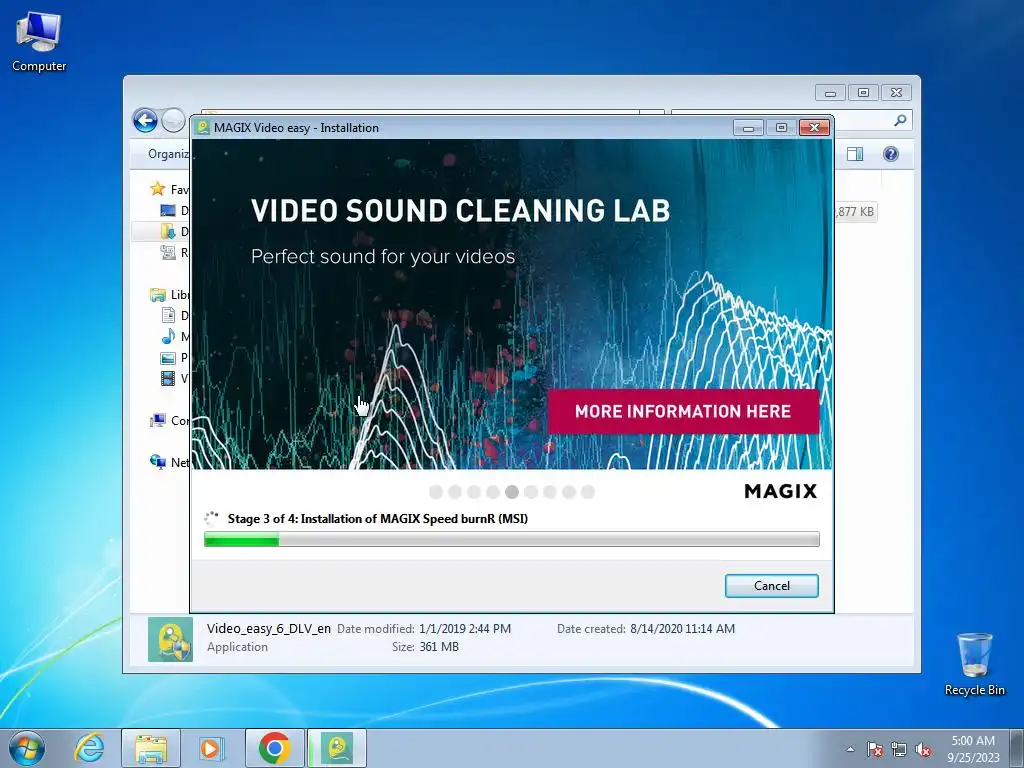Click the Videos library film icon
The image size is (1024, 768).
pos(168,378)
